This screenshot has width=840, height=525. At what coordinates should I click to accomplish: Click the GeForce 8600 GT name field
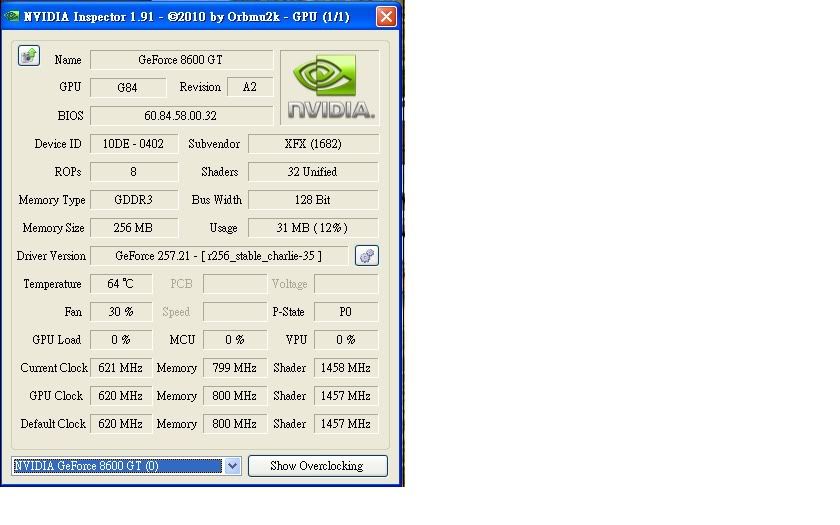[x=181, y=60]
